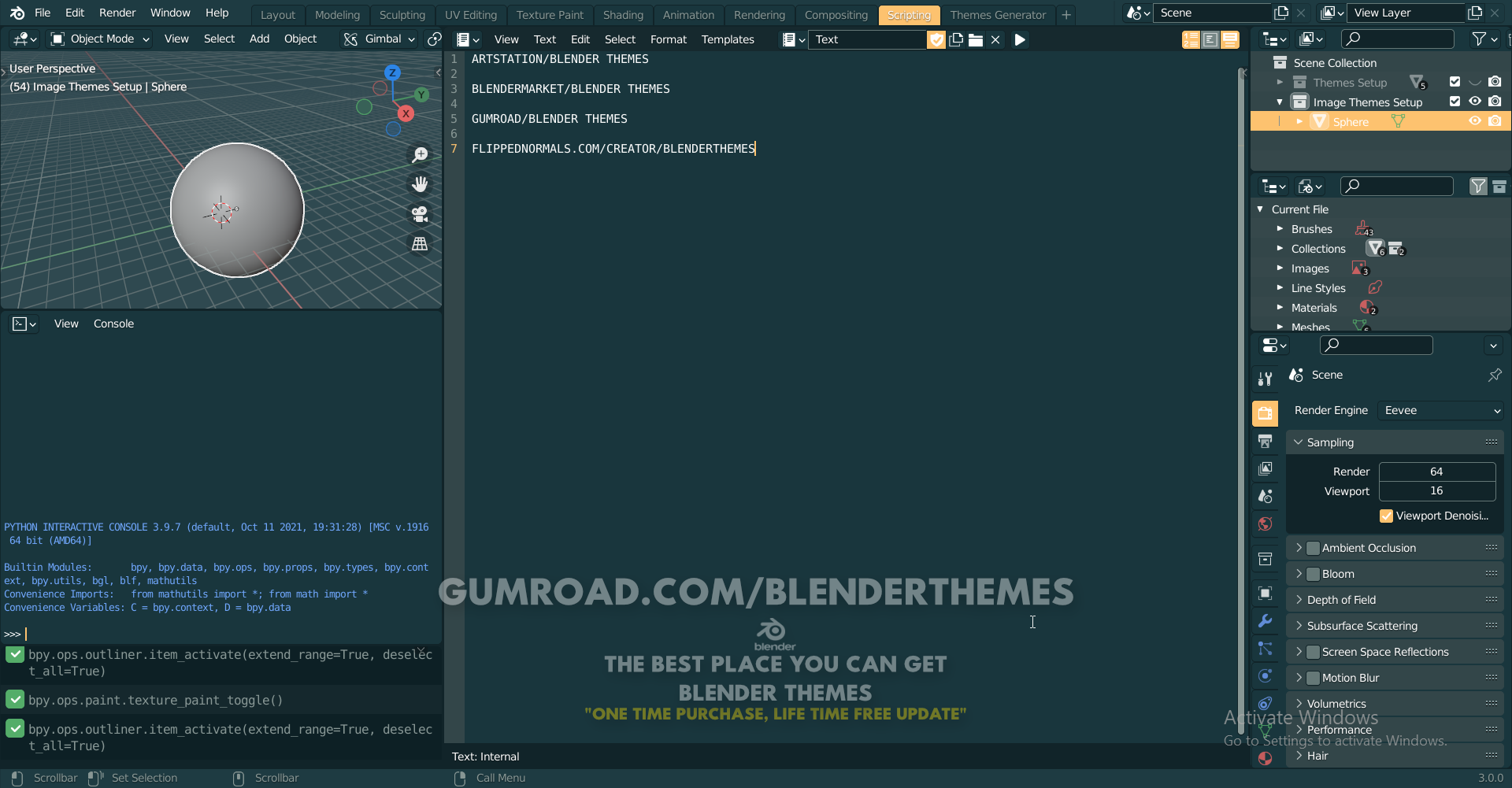Add a new scene using the copy icon
Viewport: 1512px width, 788px height.
(x=1281, y=13)
